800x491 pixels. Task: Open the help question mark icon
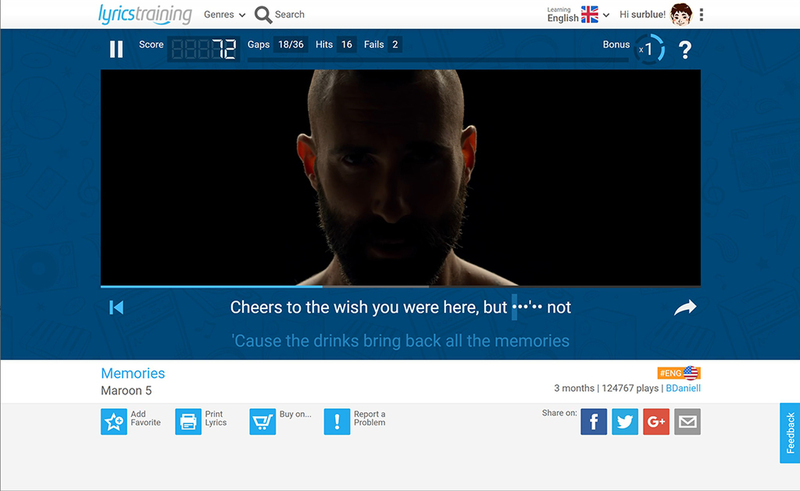point(685,50)
